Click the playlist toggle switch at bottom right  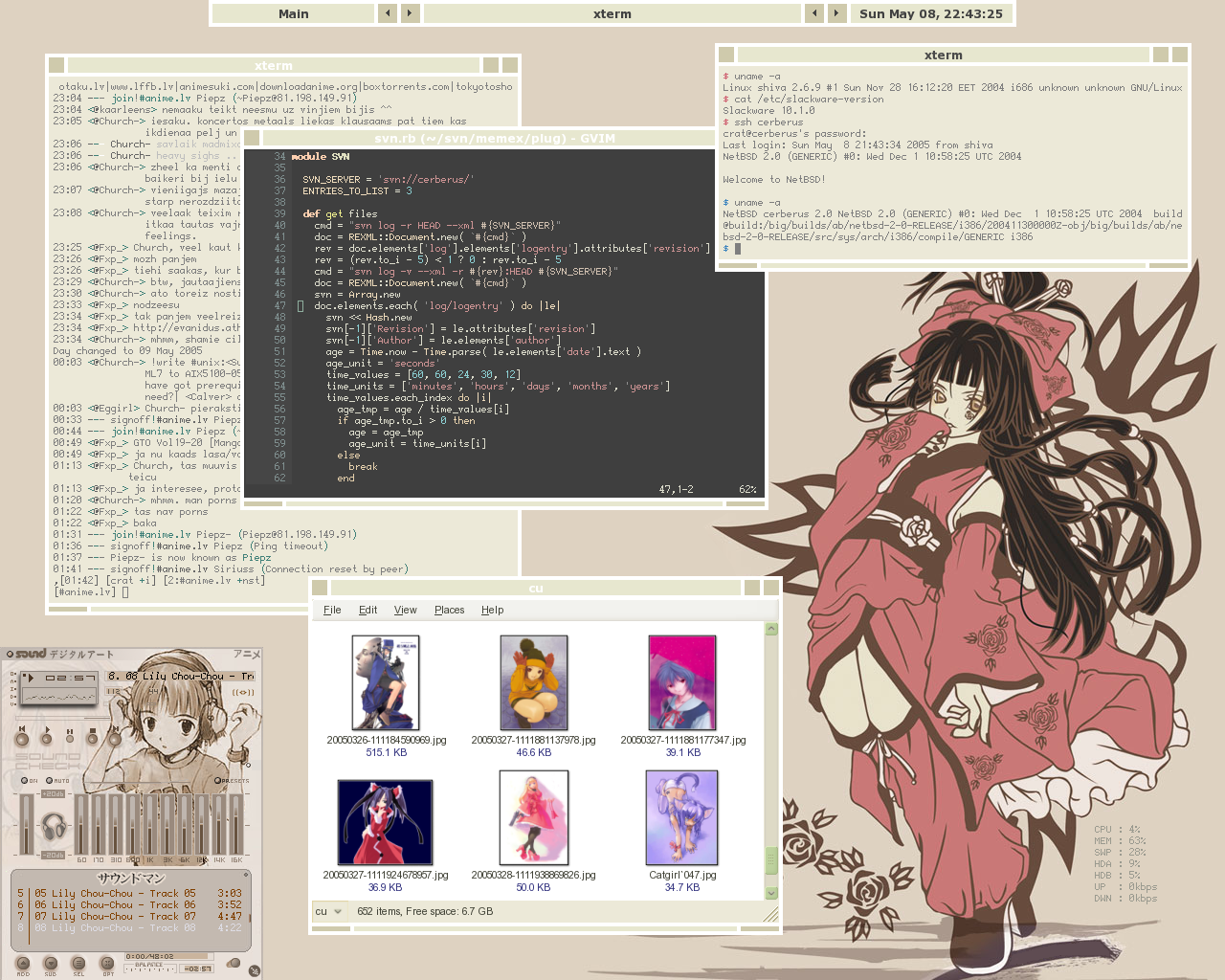click(x=234, y=962)
